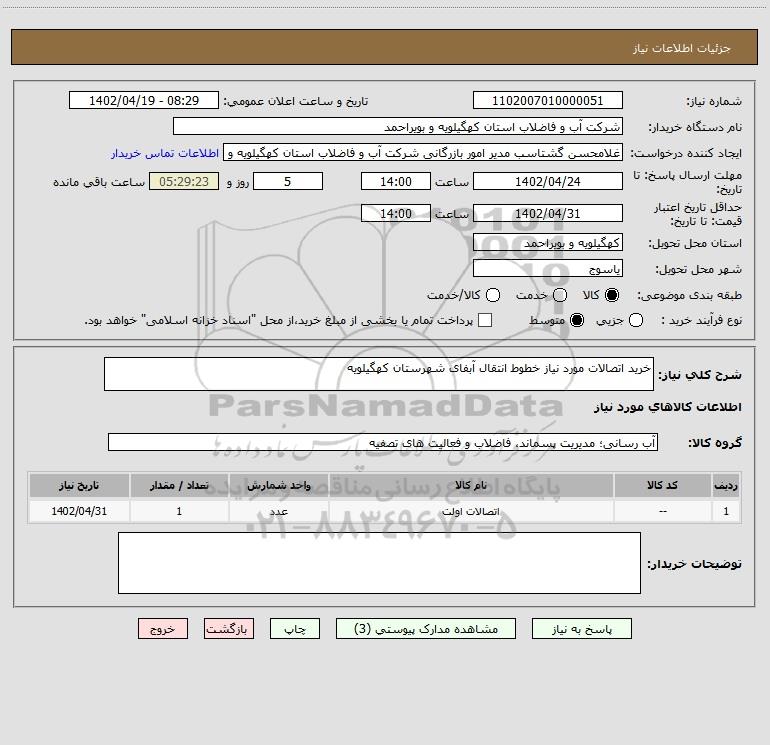770x745 pixels.
Task: Open مشاهده مدارک پیوستی (3) button
Action: [x=426, y=629]
